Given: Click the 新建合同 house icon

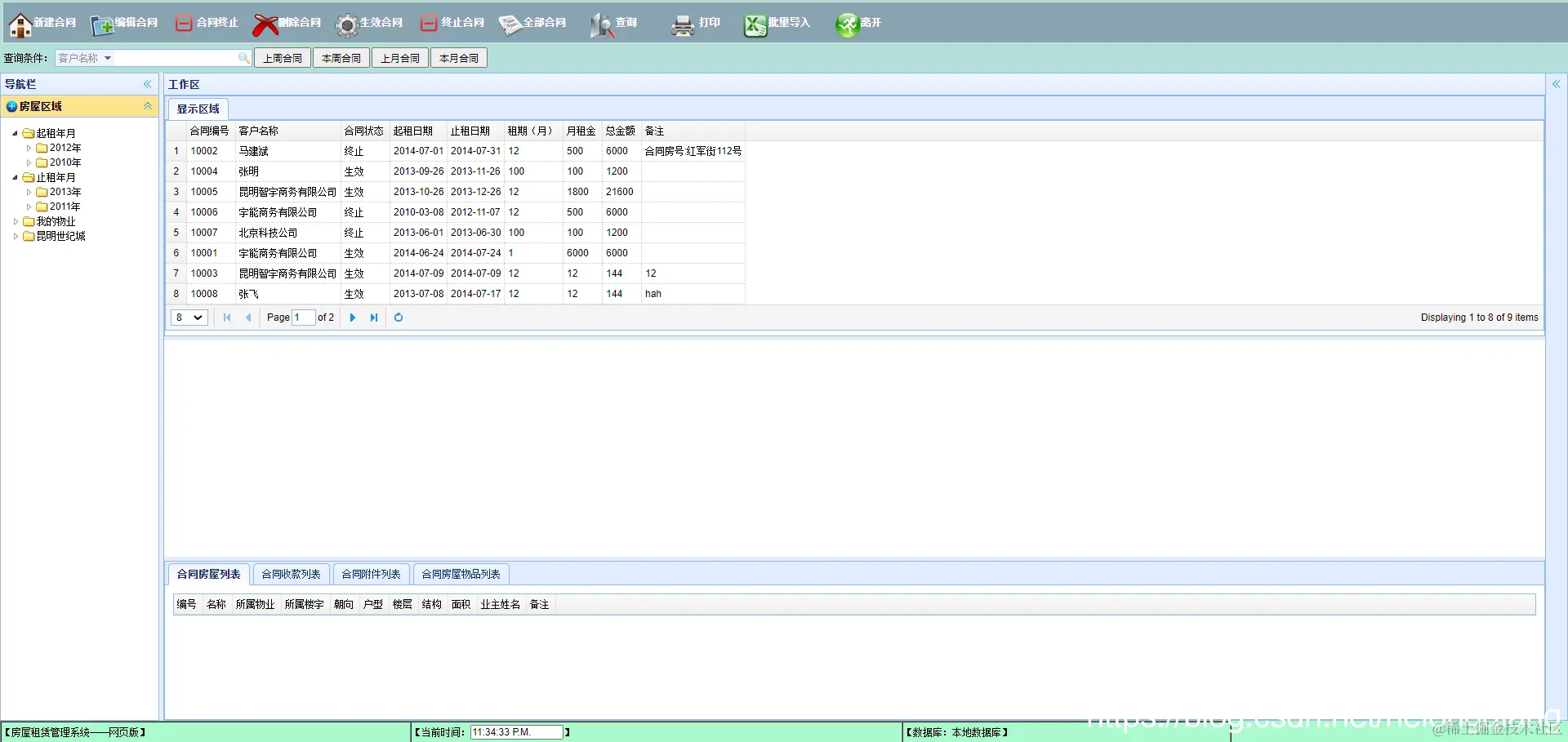Looking at the screenshot, I should pos(20,24).
